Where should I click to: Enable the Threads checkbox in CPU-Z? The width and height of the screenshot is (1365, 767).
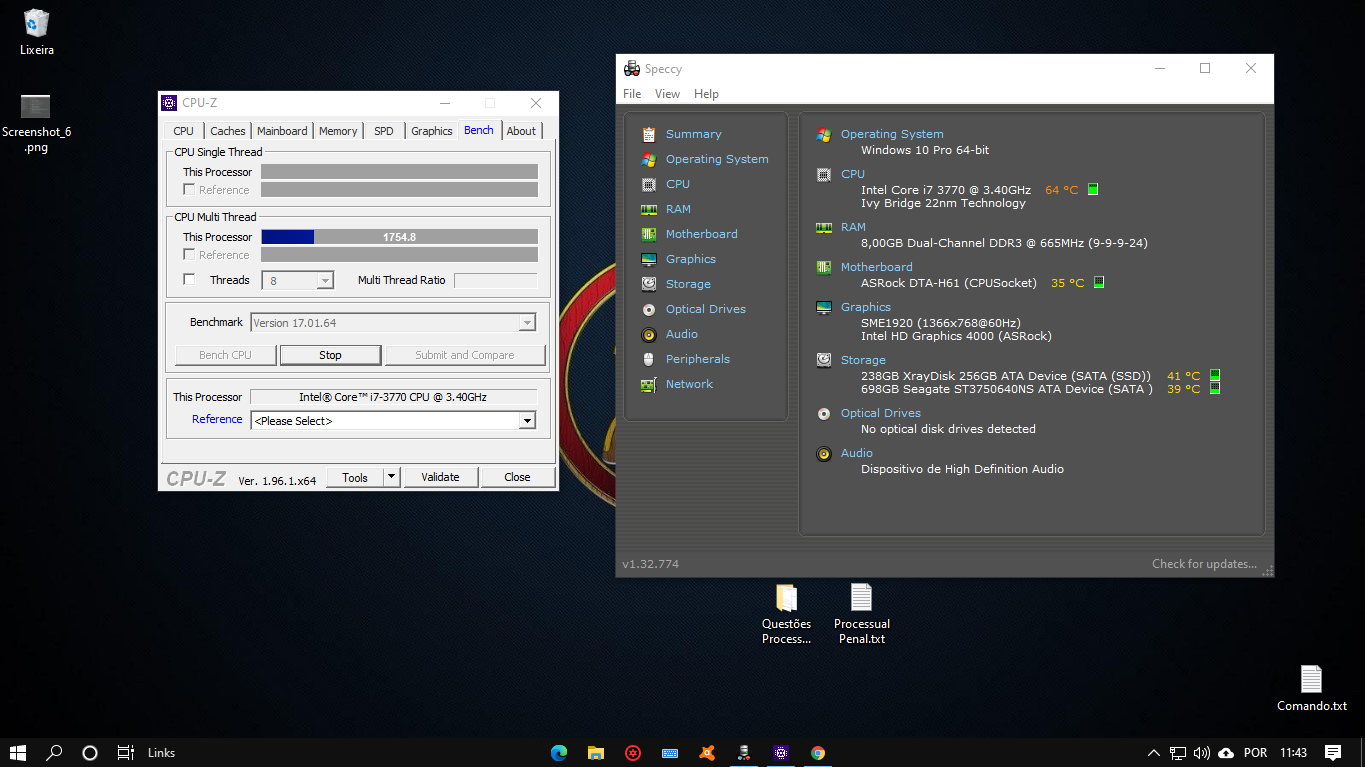(x=189, y=280)
